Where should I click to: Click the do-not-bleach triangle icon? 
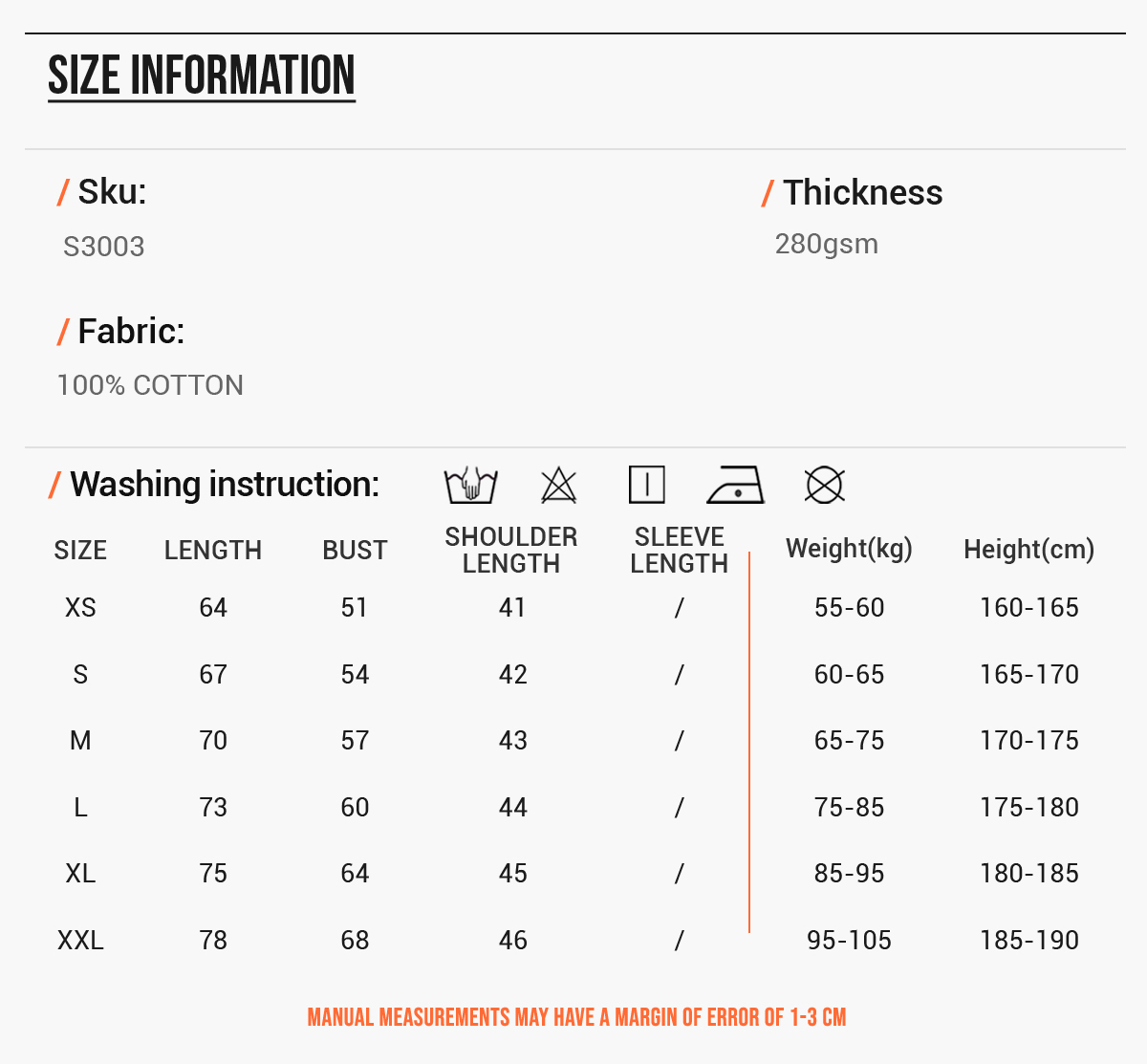coord(559,485)
